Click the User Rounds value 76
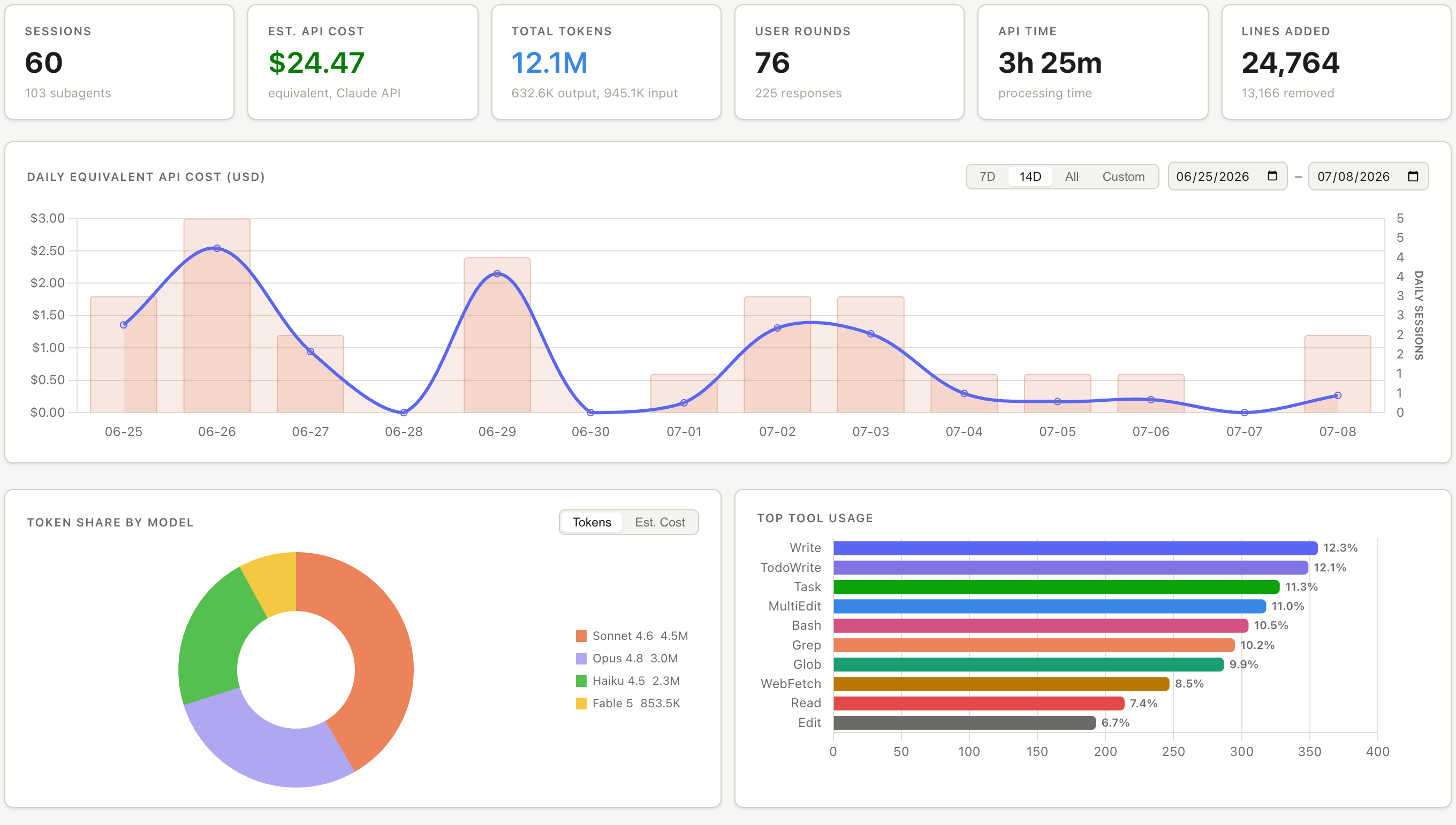The width and height of the screenshot is (1456, 825). (x=772, y=62)
